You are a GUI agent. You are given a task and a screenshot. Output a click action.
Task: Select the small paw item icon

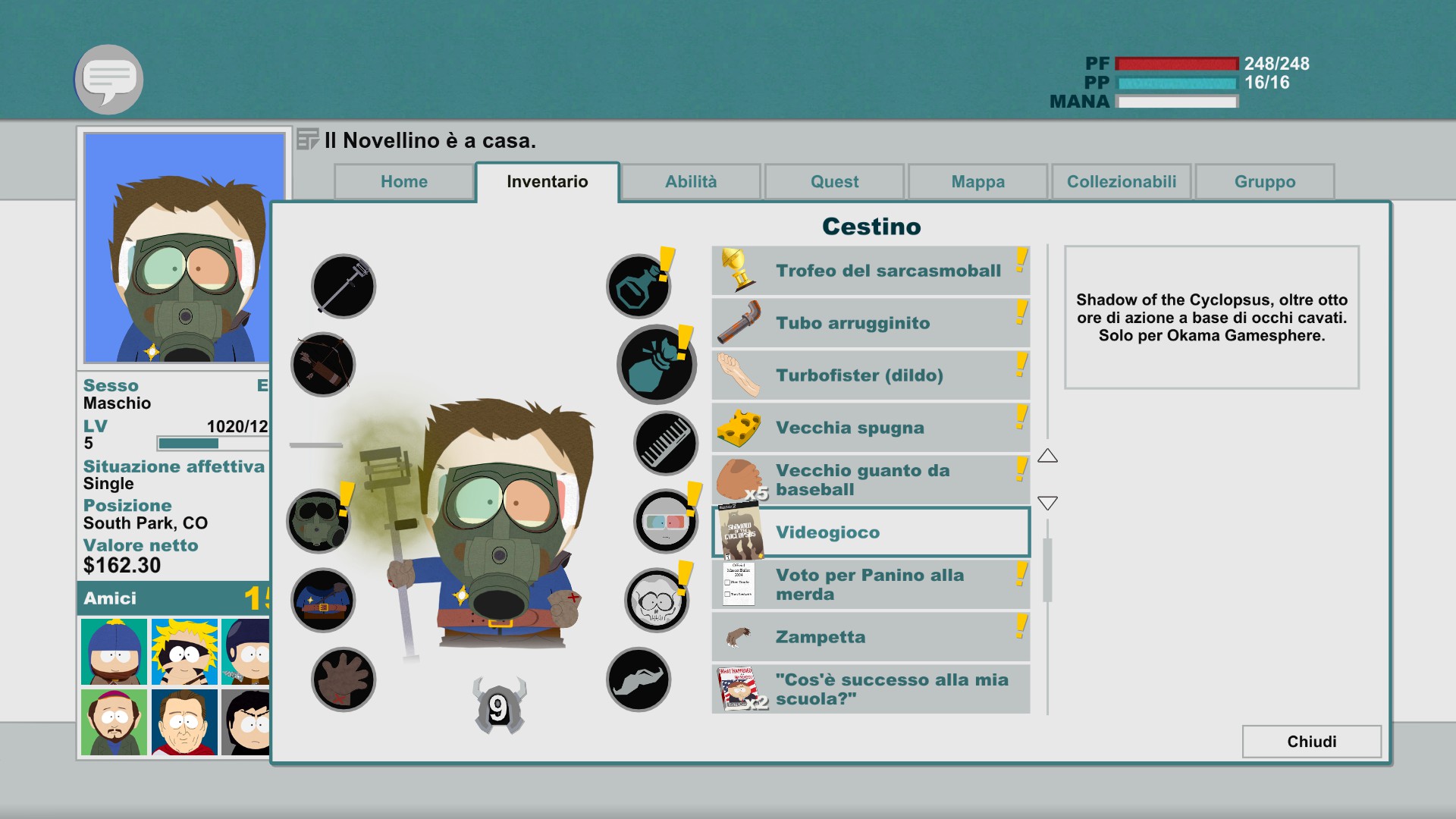tap(738, 636)
